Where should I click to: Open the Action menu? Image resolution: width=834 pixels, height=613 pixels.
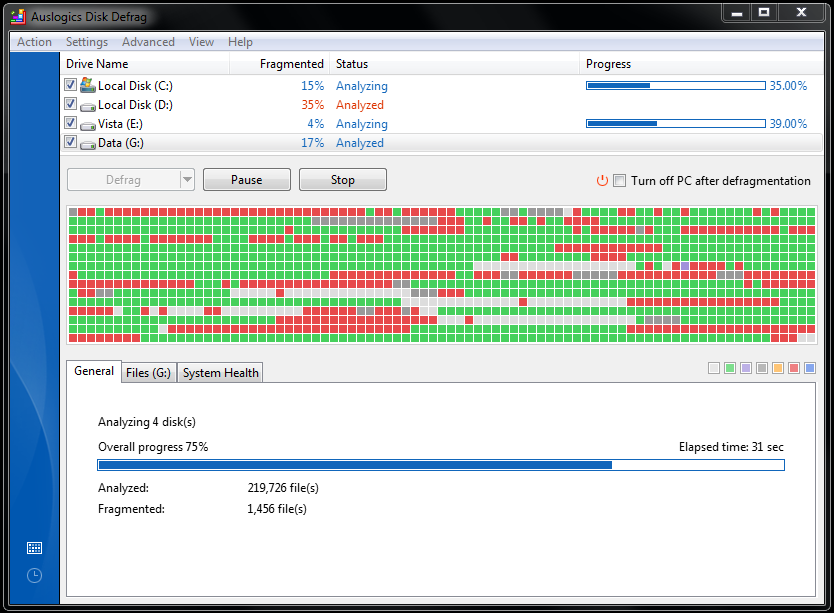[x=35, y=42]
